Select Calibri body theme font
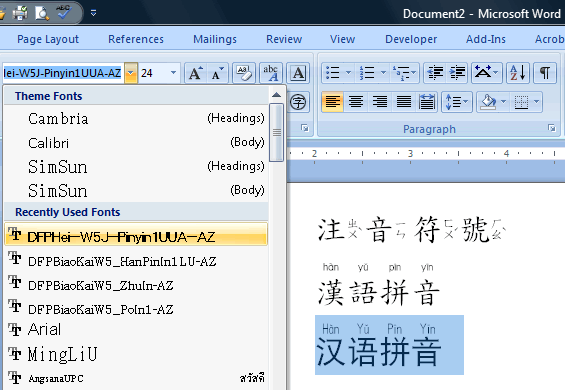This screenshot has height=390, width=565. pos(136,142)
